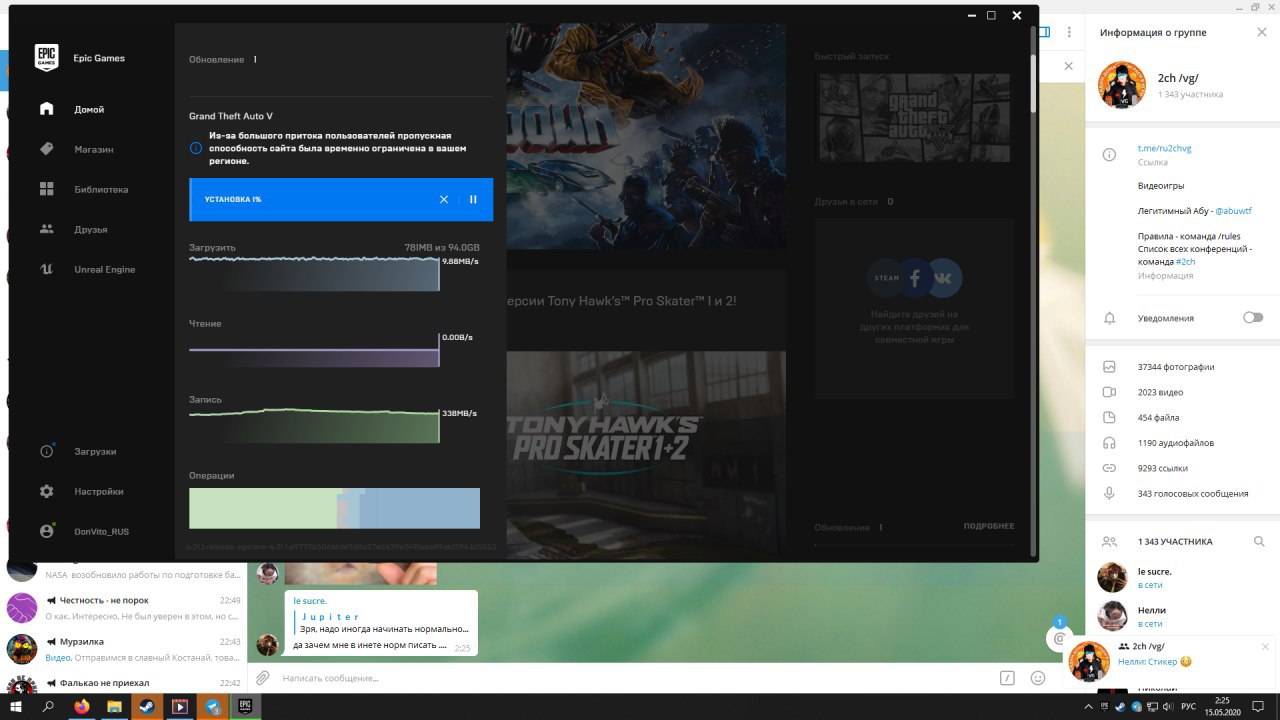
Task: Click the gear icon next to Настройки
Action: pos(46,491)
